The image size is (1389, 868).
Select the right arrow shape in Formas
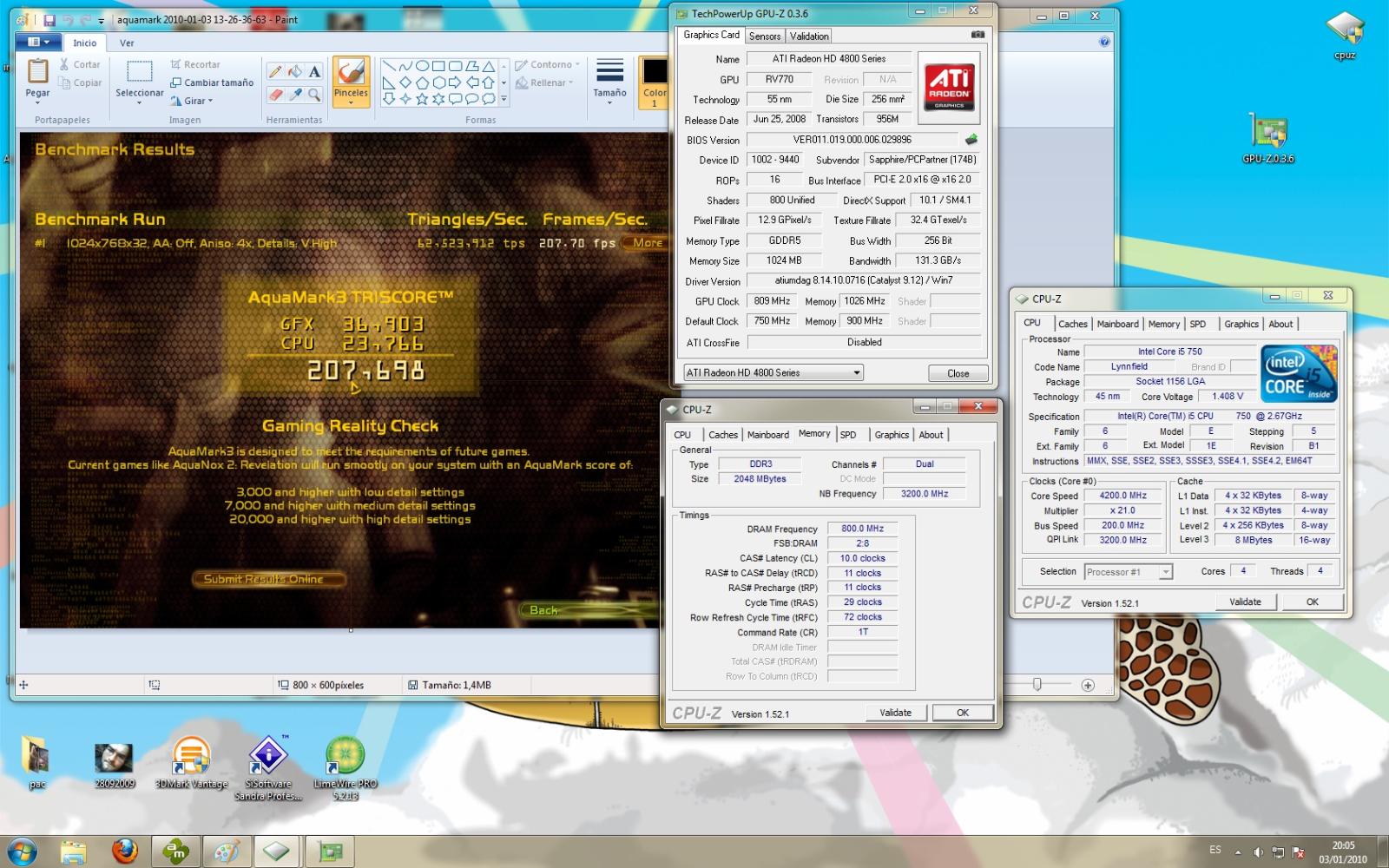pyautogui.click(x=455, y=82)
